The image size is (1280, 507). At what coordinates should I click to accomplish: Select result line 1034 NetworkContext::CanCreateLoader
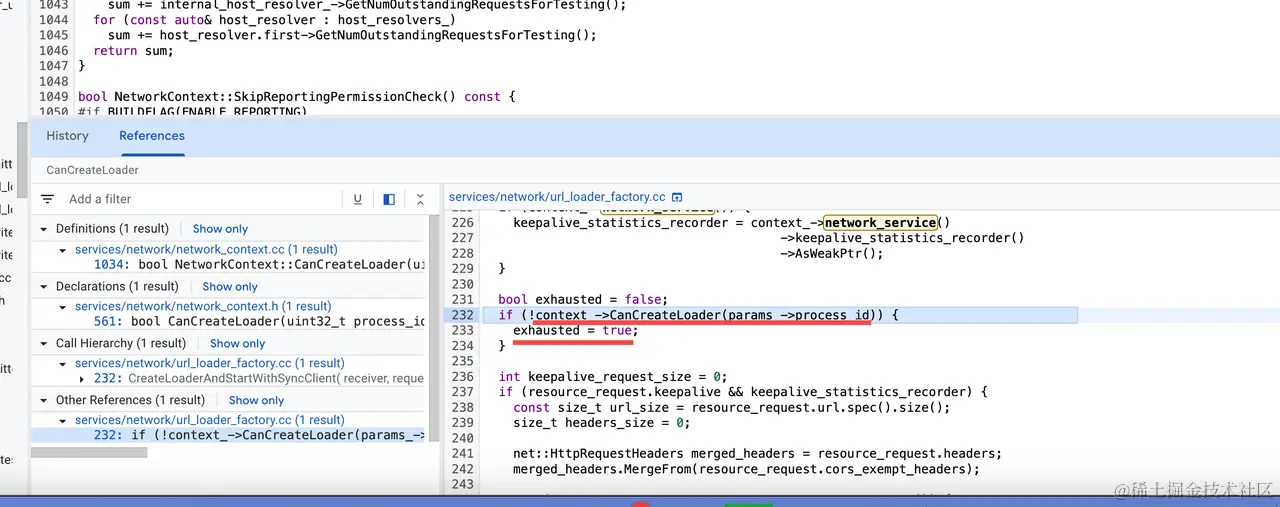(x=260, y=265)
